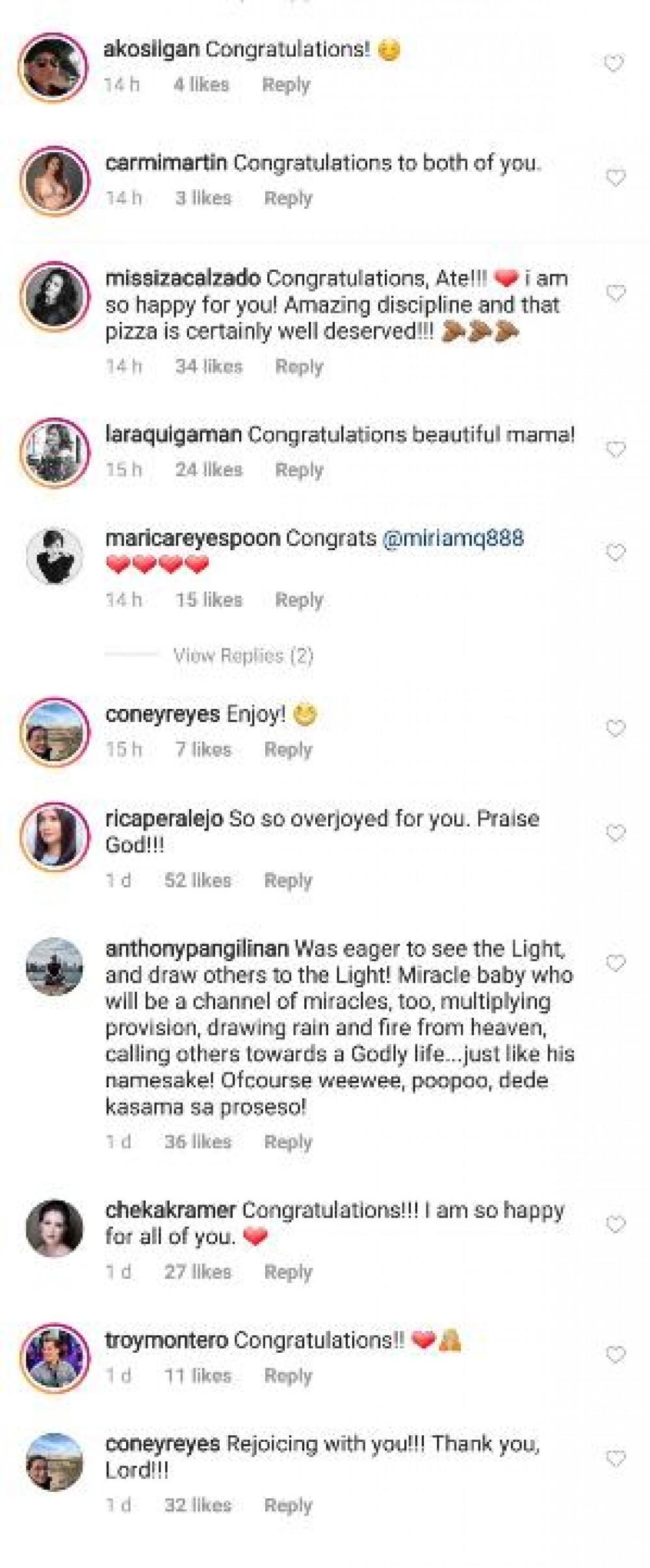Reply to missizacalzado's comment
Image resolution: width=650 pixels, height=1568 pixels.
tap(299, 367)
